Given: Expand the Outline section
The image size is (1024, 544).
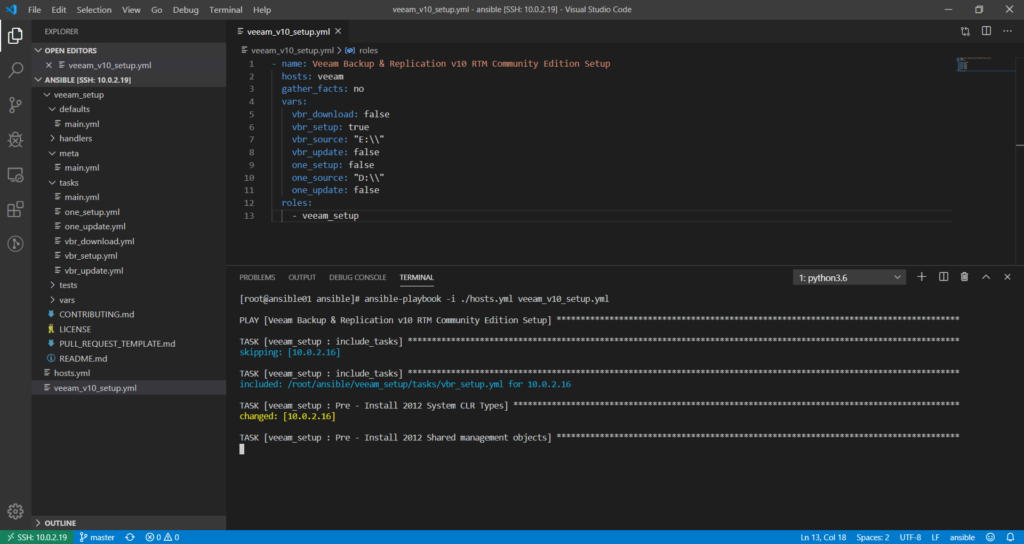Looking at the screenshot, I should [60, 523].
